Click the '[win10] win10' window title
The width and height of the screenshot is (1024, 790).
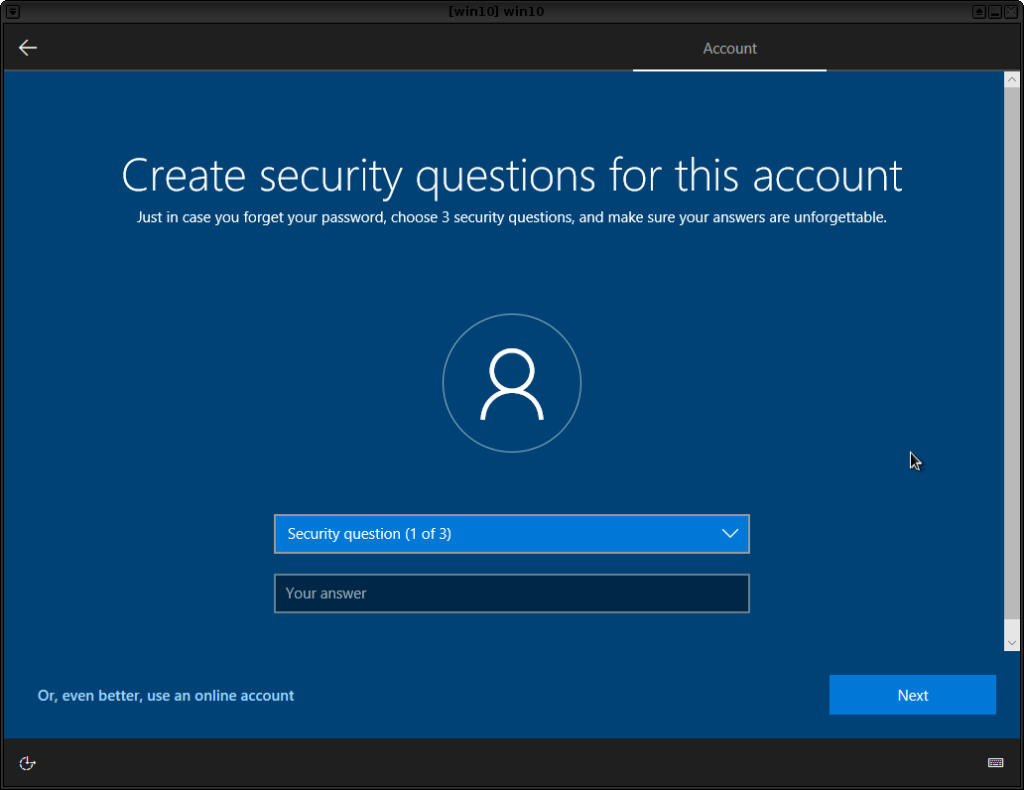click(x=496, y=12)
